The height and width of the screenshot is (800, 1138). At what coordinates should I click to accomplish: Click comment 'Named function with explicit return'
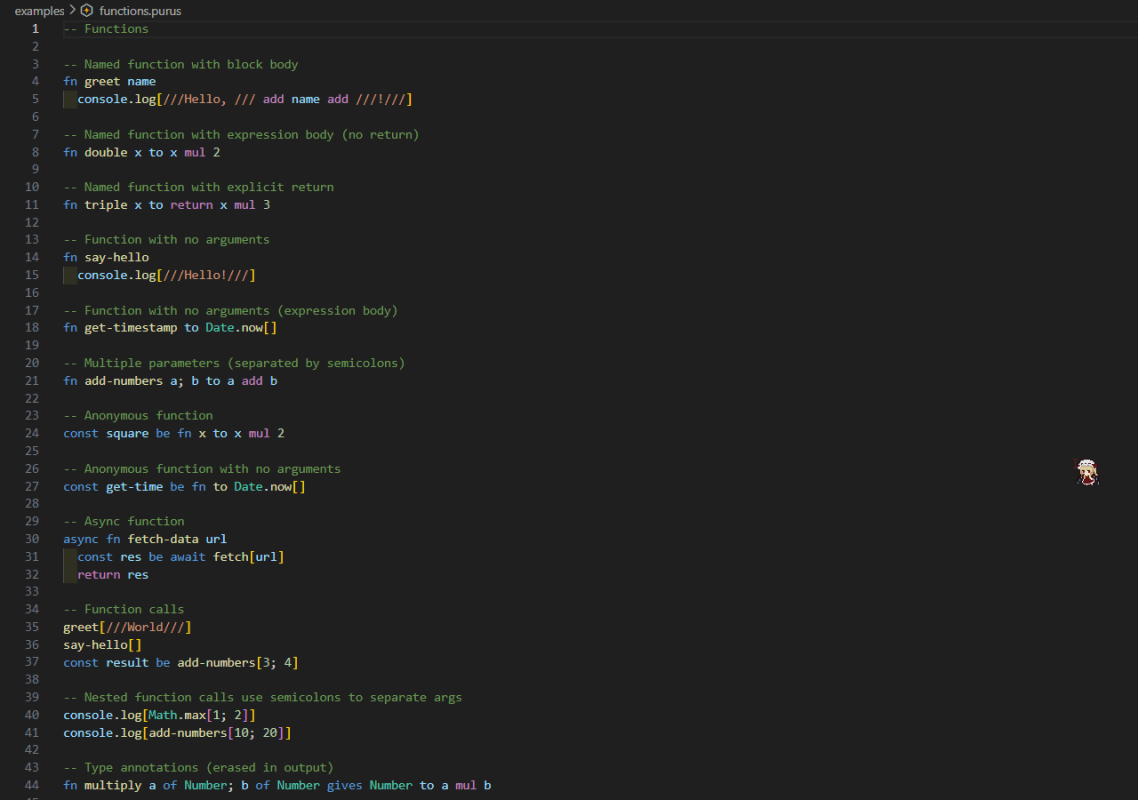click(x=209, y=187)
